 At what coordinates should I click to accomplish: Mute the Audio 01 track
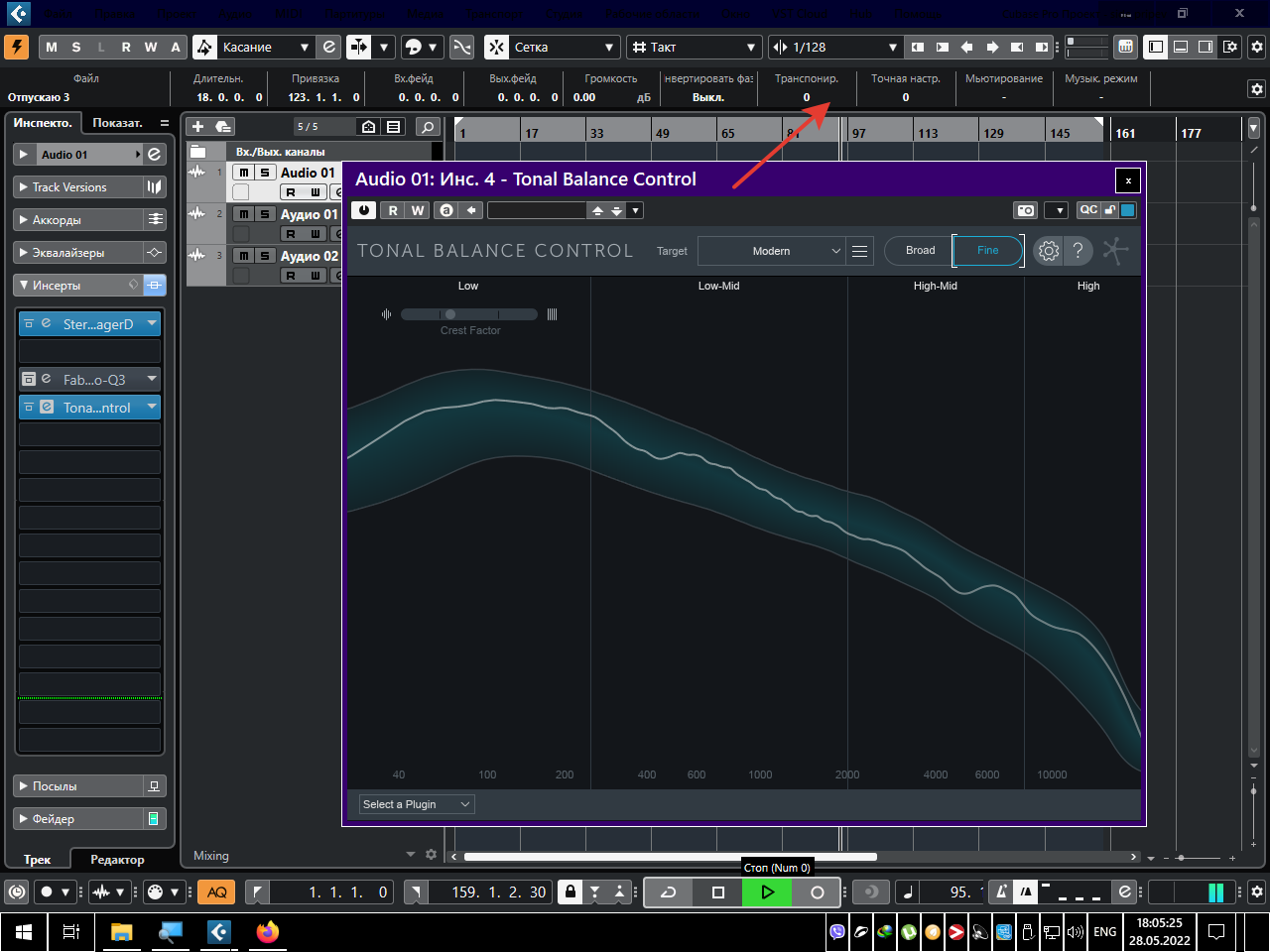(243, 173)
